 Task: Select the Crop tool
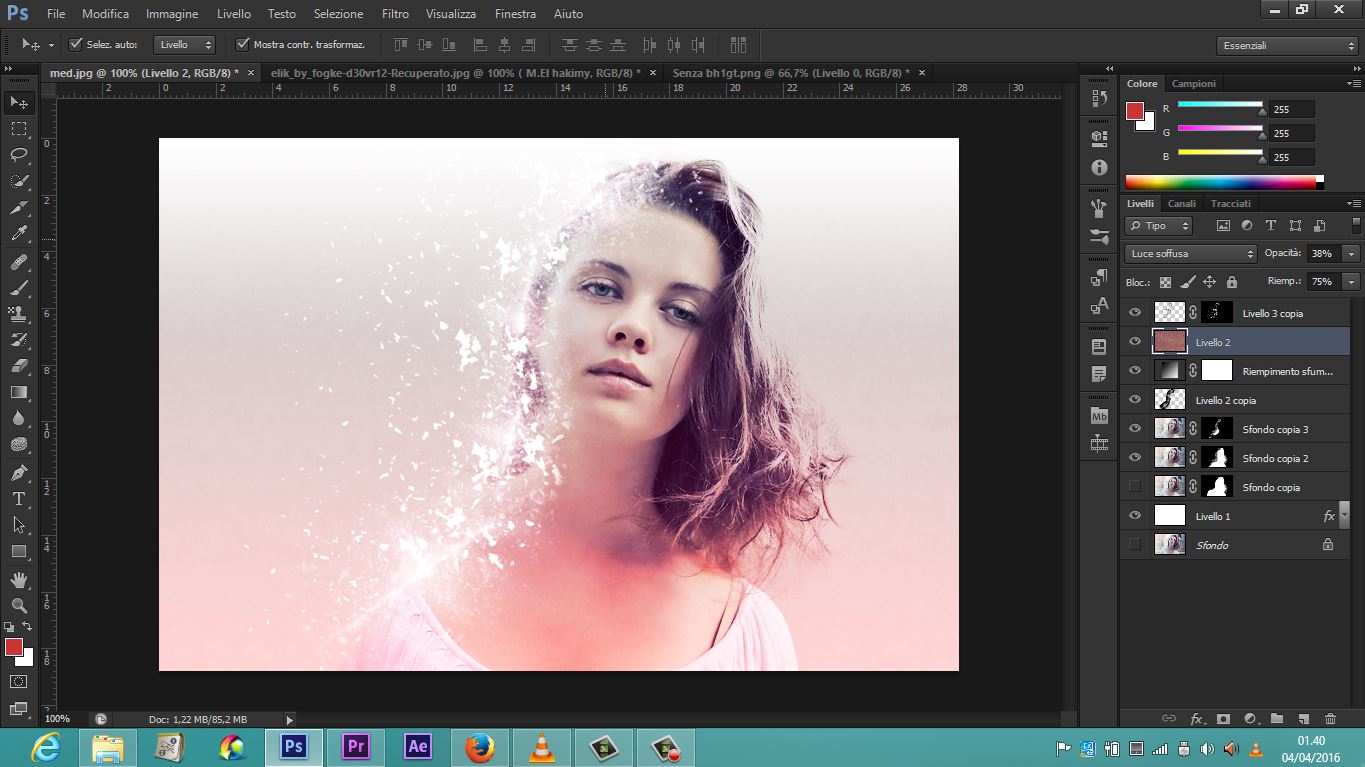coord(19,208)
